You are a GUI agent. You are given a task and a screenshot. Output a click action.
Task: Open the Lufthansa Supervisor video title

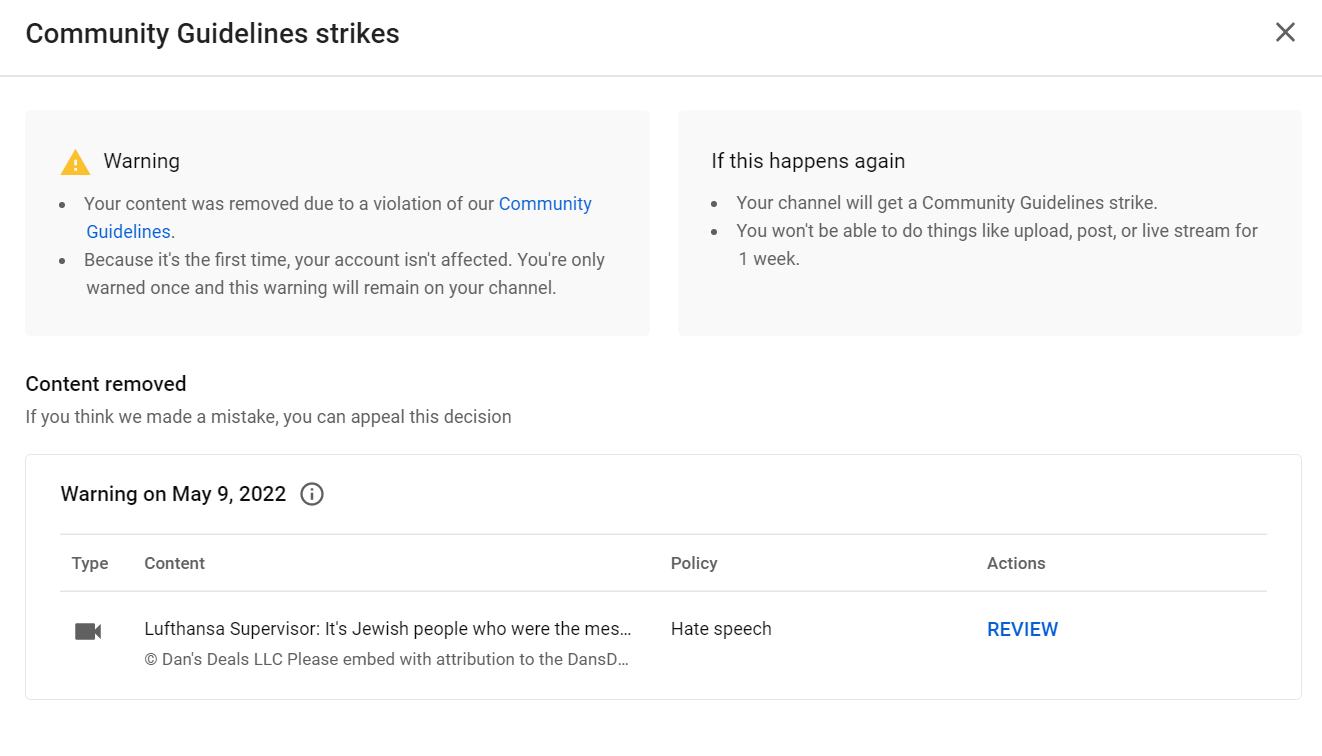click(x=388, y=629)
